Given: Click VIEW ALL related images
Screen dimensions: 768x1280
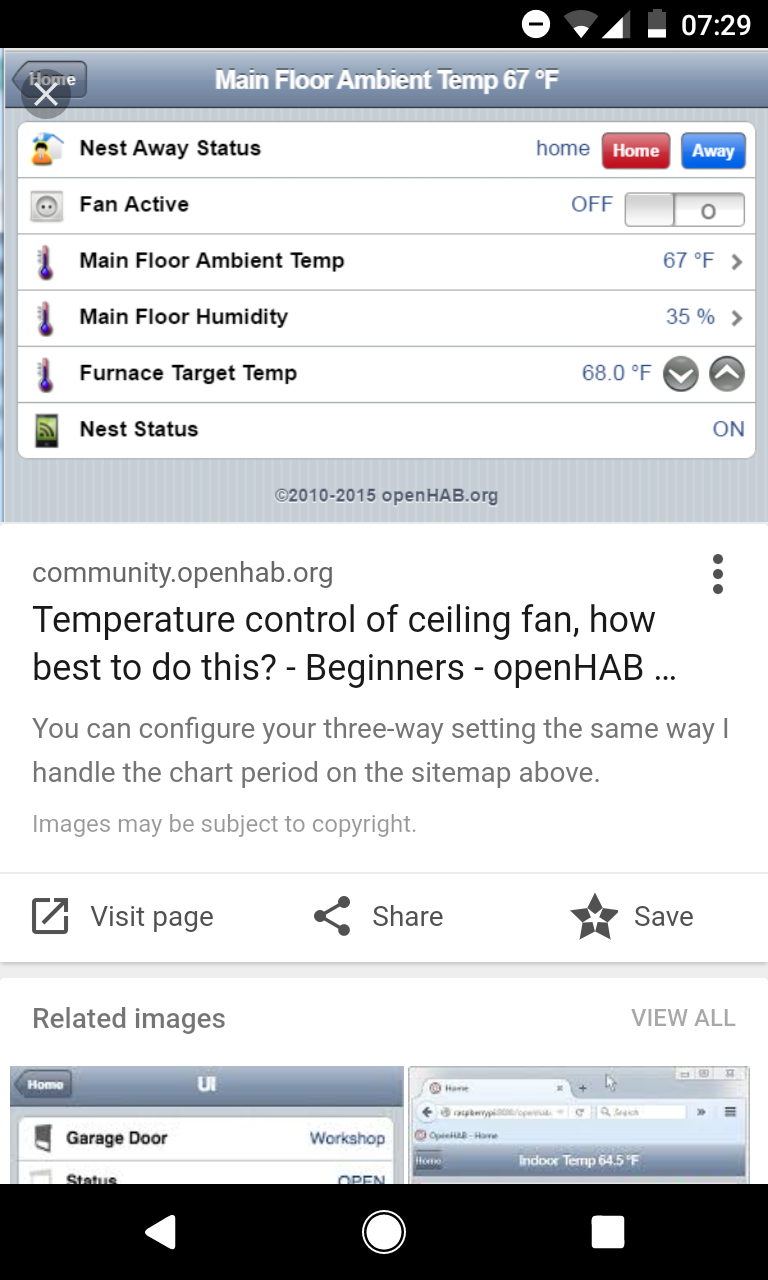Looking at the screenshot, I should click(683, 1018).
